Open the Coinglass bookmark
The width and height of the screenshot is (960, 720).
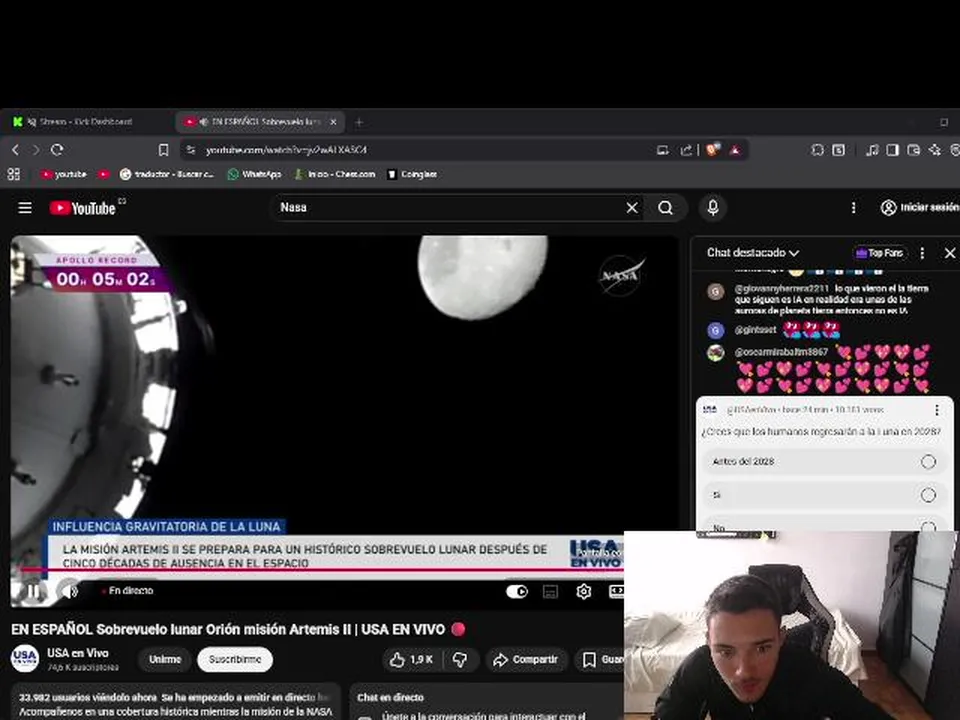(x=412, y=174)
